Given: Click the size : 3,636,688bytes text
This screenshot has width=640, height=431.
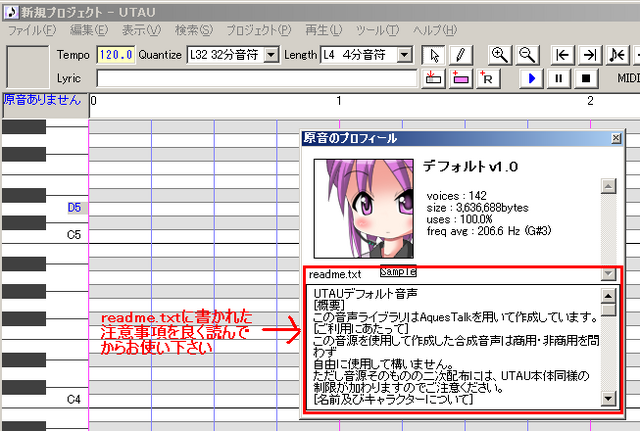Looking at the screenshot, I should click(478, 208).
